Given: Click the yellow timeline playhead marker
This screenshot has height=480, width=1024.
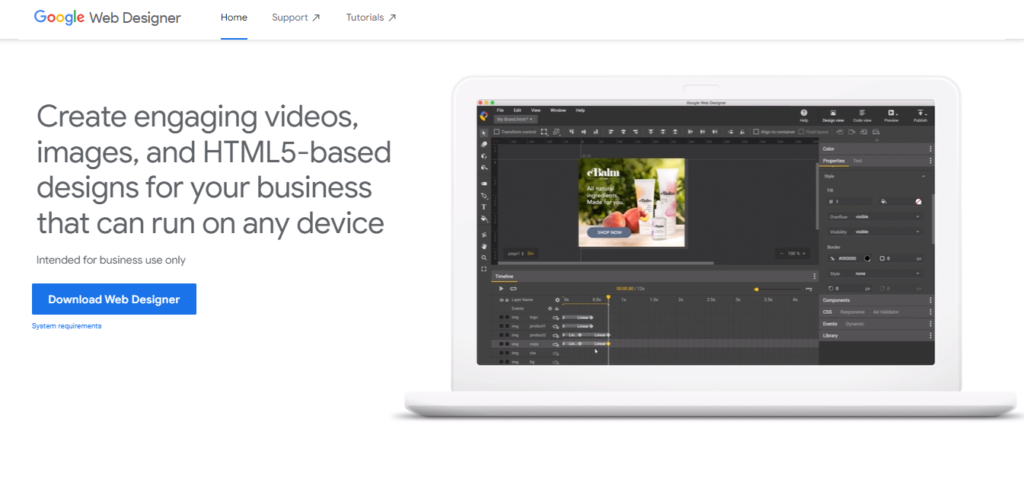Looking at the screenshot, I should click(x=608, y=298).
